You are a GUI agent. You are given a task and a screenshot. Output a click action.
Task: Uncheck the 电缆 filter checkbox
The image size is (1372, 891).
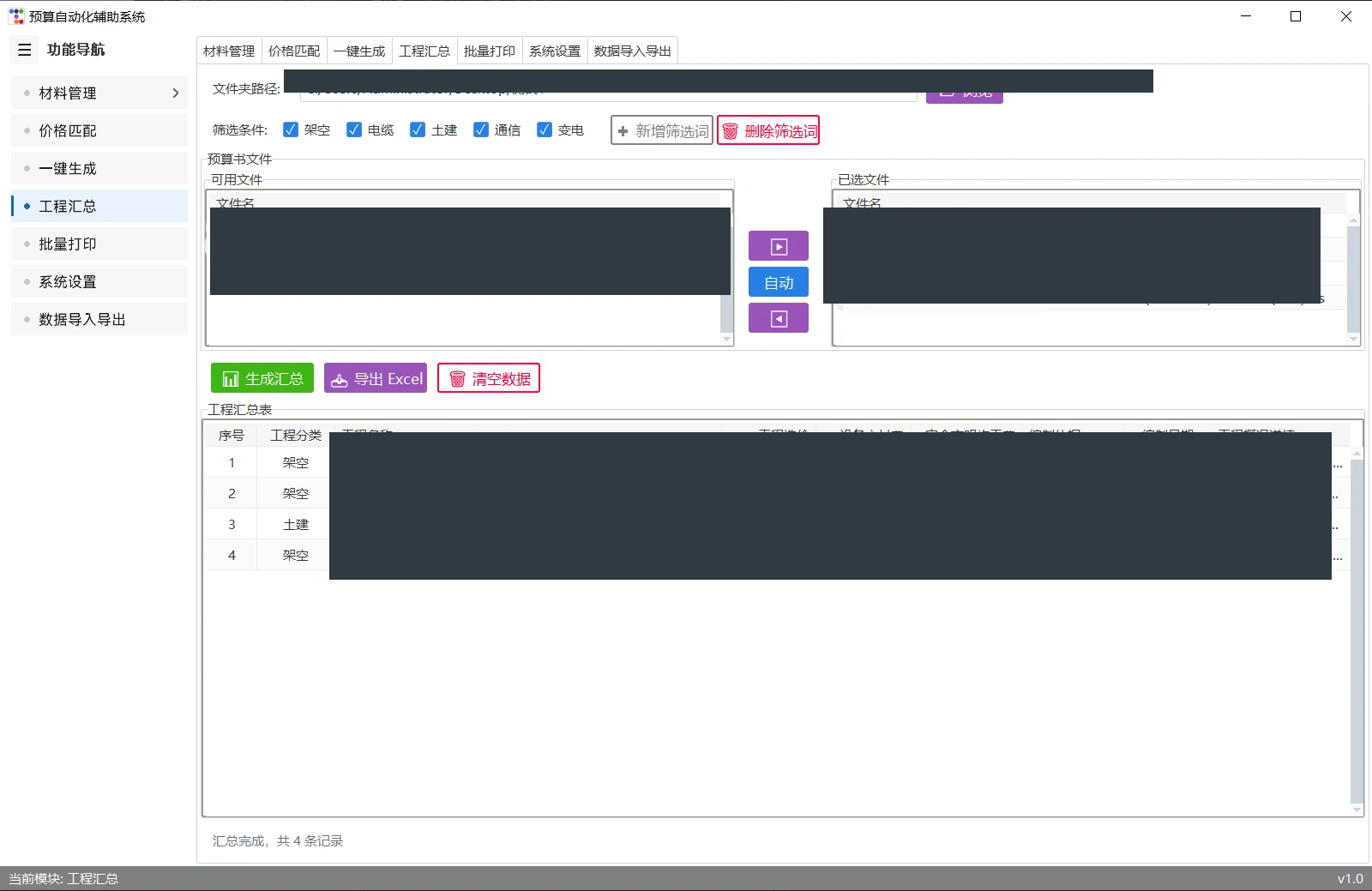(354, 129)
